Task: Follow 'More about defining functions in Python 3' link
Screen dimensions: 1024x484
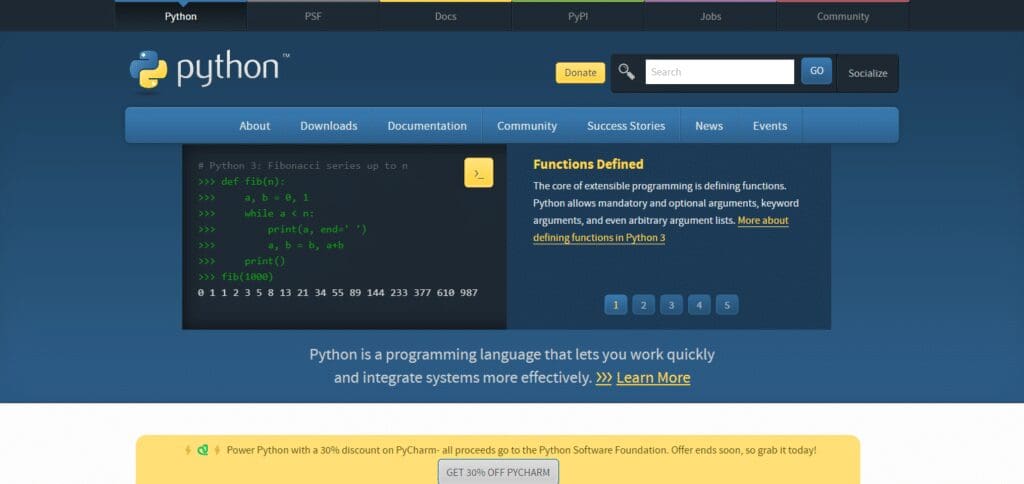Action: [x=661, y=229]
